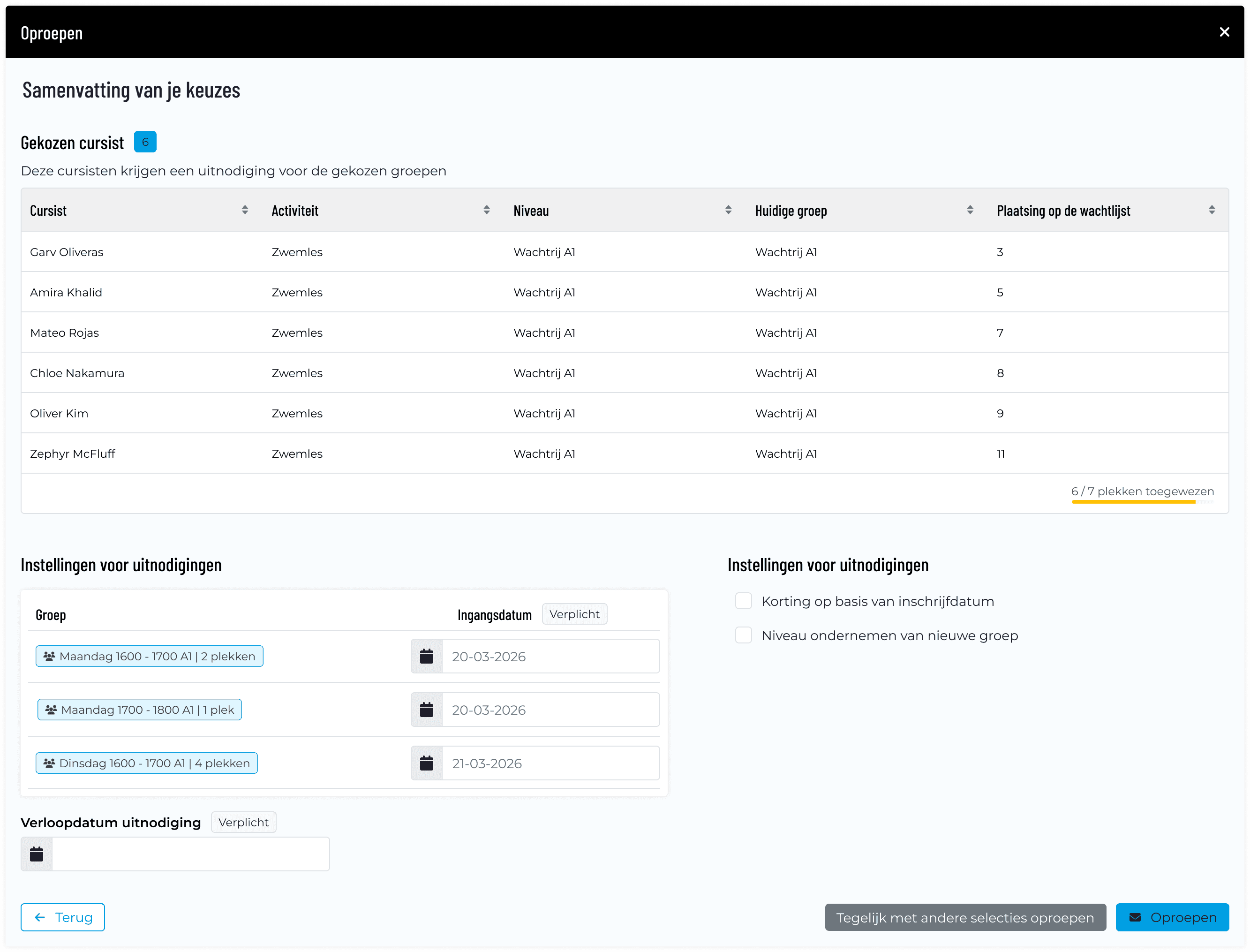Sort by Huidige groep header
1250x952 pixels.
(x=970, y=210)
